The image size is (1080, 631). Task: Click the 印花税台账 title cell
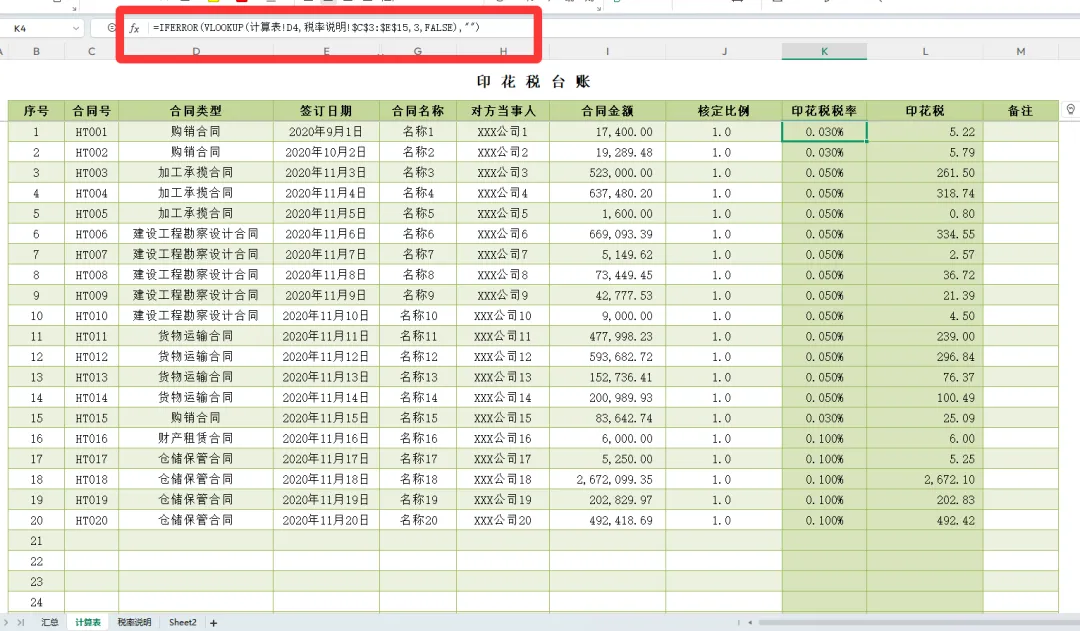point(533,81)
